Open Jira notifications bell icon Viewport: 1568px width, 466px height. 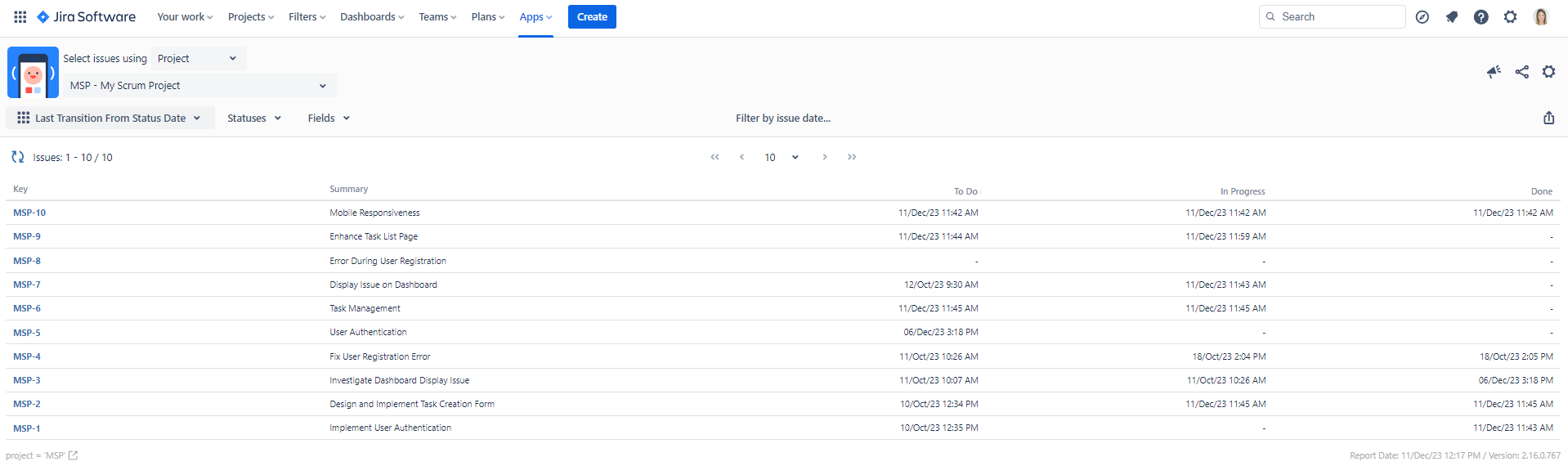1451,16
